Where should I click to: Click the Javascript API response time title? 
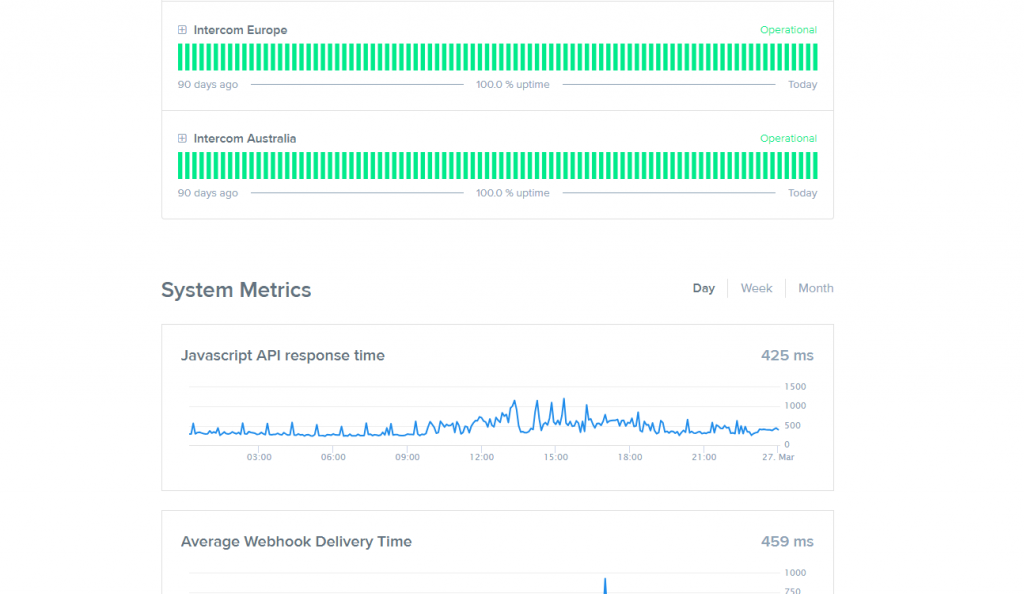pyautogui.click(x=282, y=355)
